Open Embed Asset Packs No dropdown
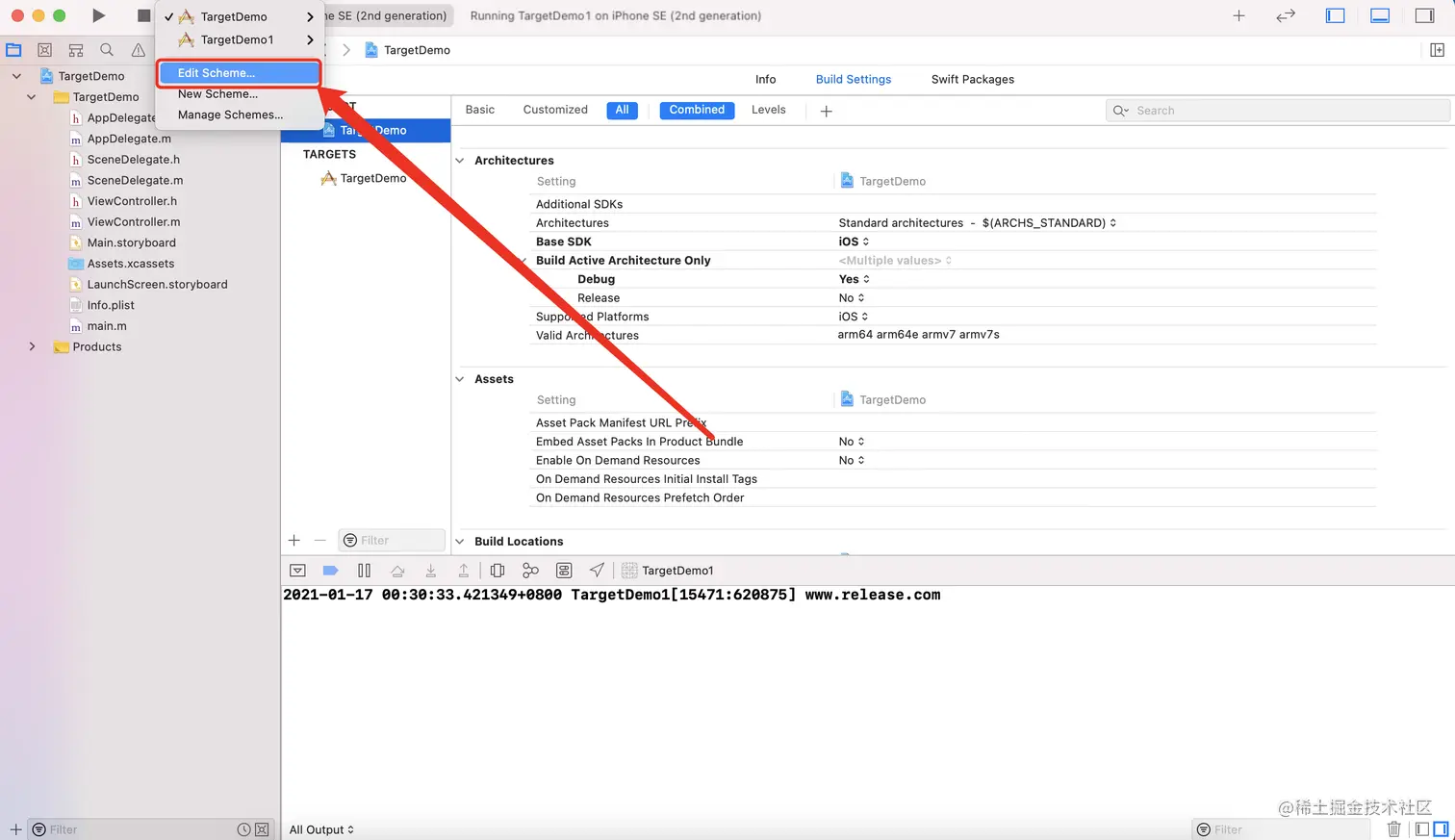Image resolution: width=1455 pixels, height=840 pixels. [852, 442]
